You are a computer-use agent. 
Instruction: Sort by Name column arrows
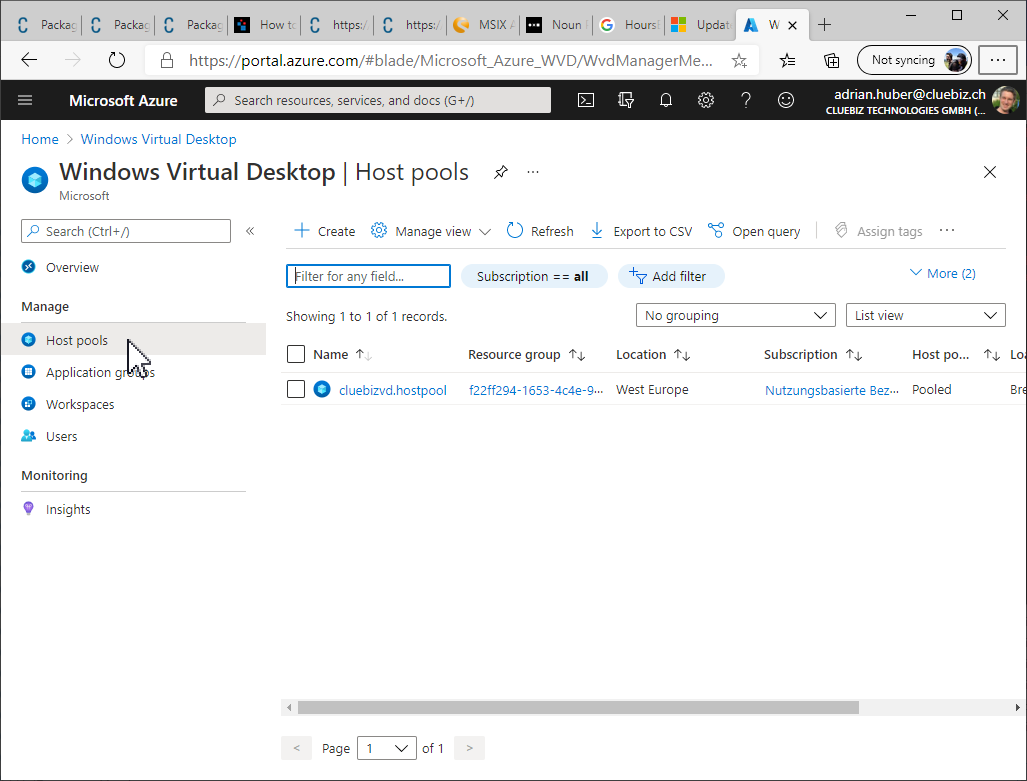[x=364, y=354]
